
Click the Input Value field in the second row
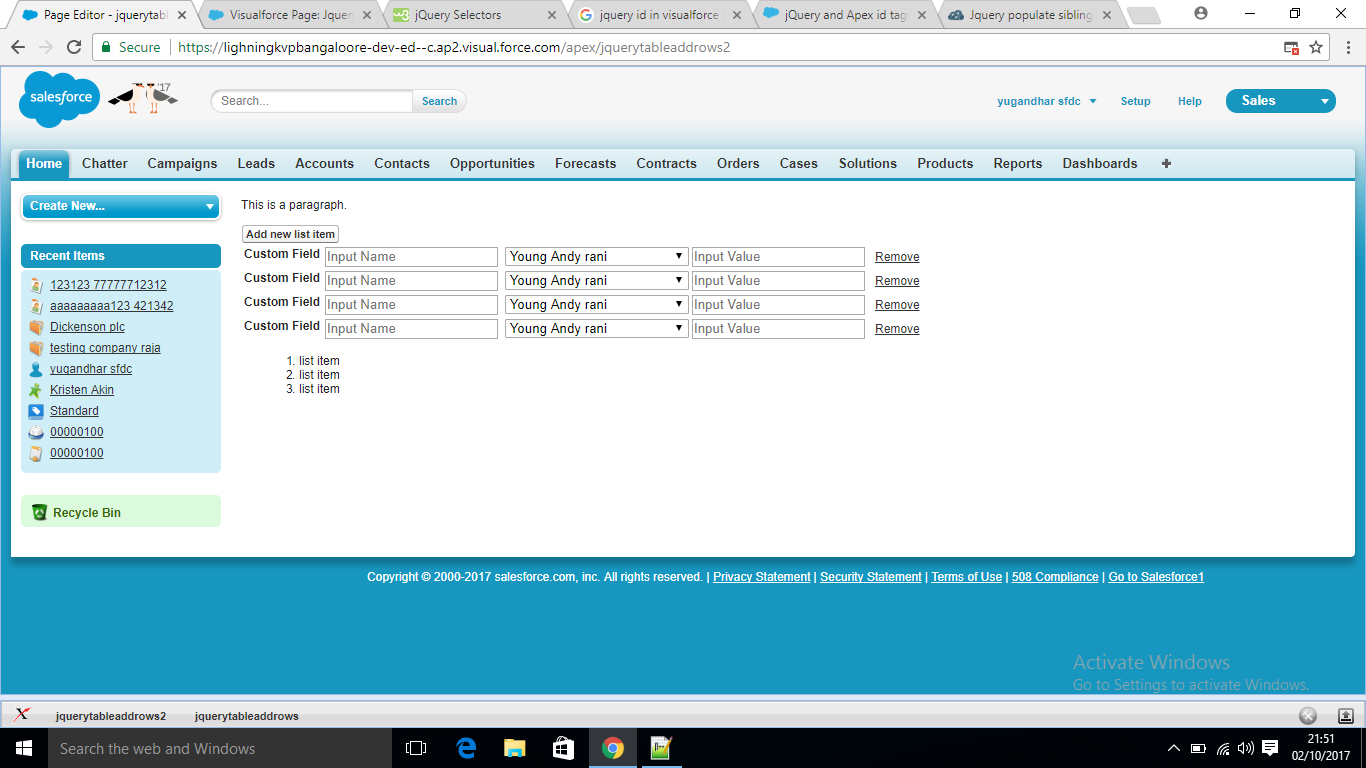click(x=778, y=281)
